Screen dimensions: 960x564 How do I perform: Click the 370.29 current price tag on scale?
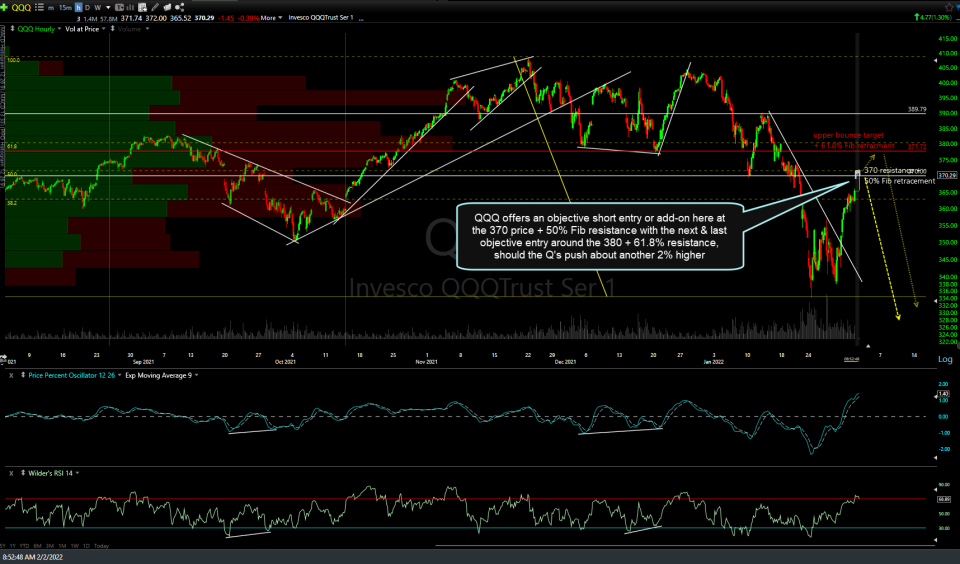[947, 176]
